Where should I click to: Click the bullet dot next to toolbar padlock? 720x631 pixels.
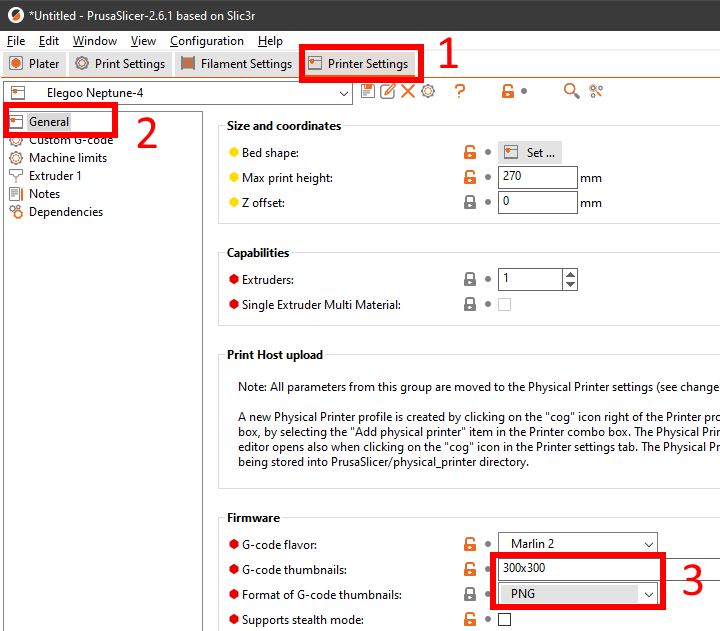coord(524,91)
